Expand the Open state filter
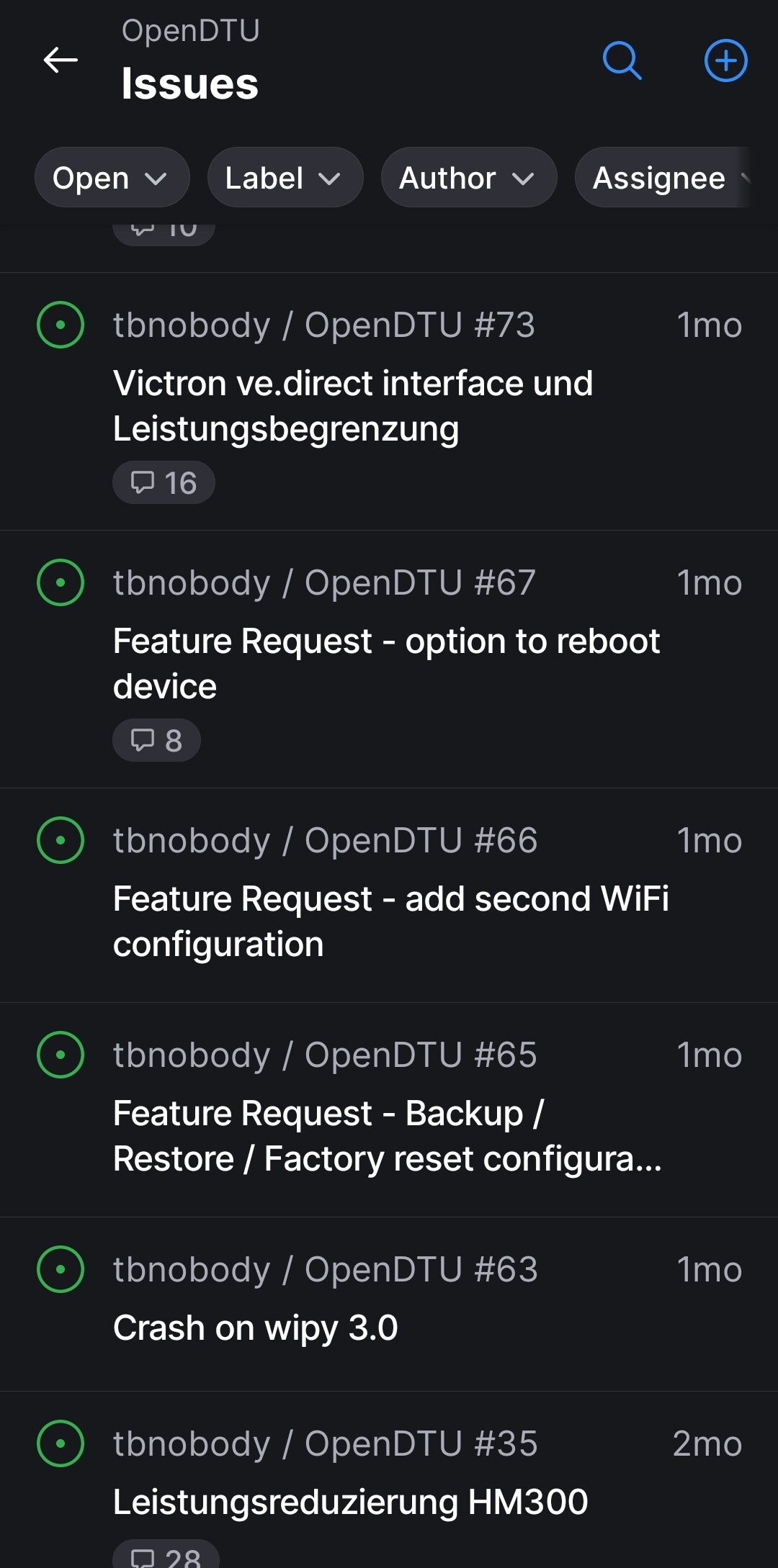 pos(112,178)
